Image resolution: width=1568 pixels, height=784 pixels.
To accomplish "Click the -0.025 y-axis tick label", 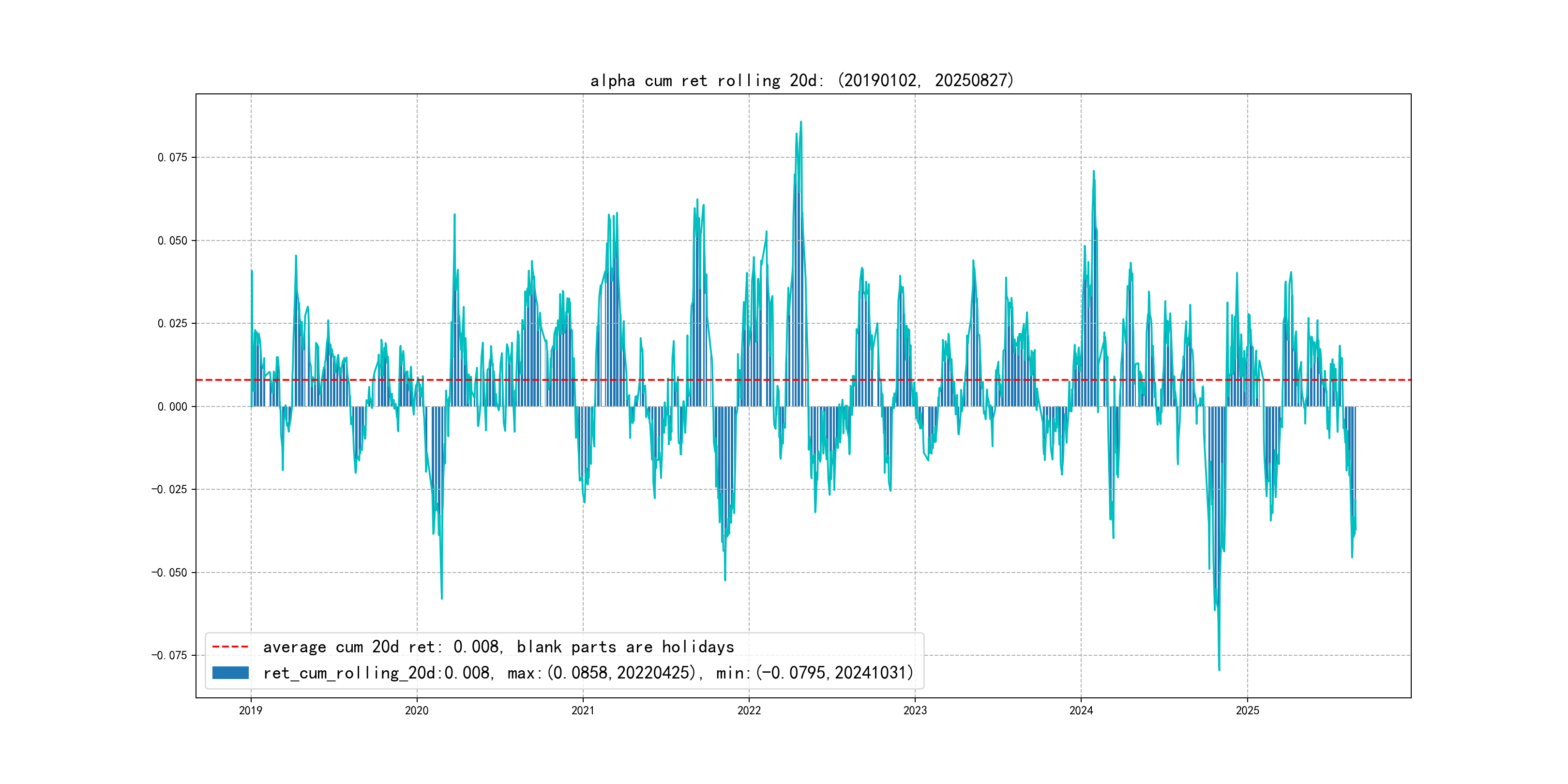I will (169, 489).
